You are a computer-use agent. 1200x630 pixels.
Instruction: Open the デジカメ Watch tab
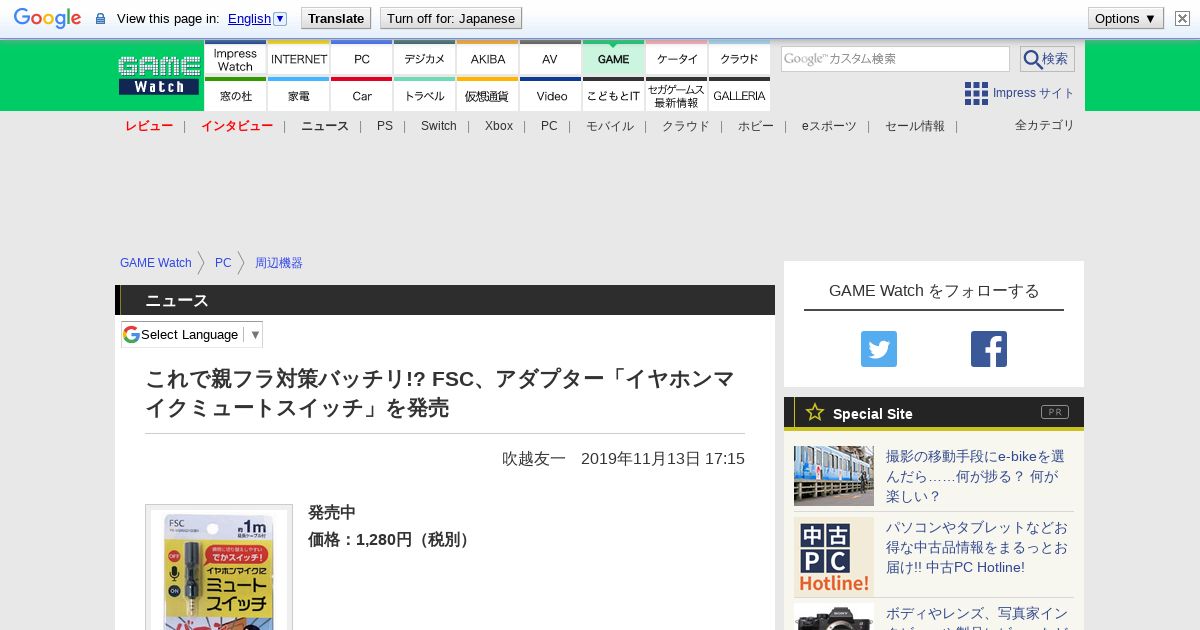(424, 59)
